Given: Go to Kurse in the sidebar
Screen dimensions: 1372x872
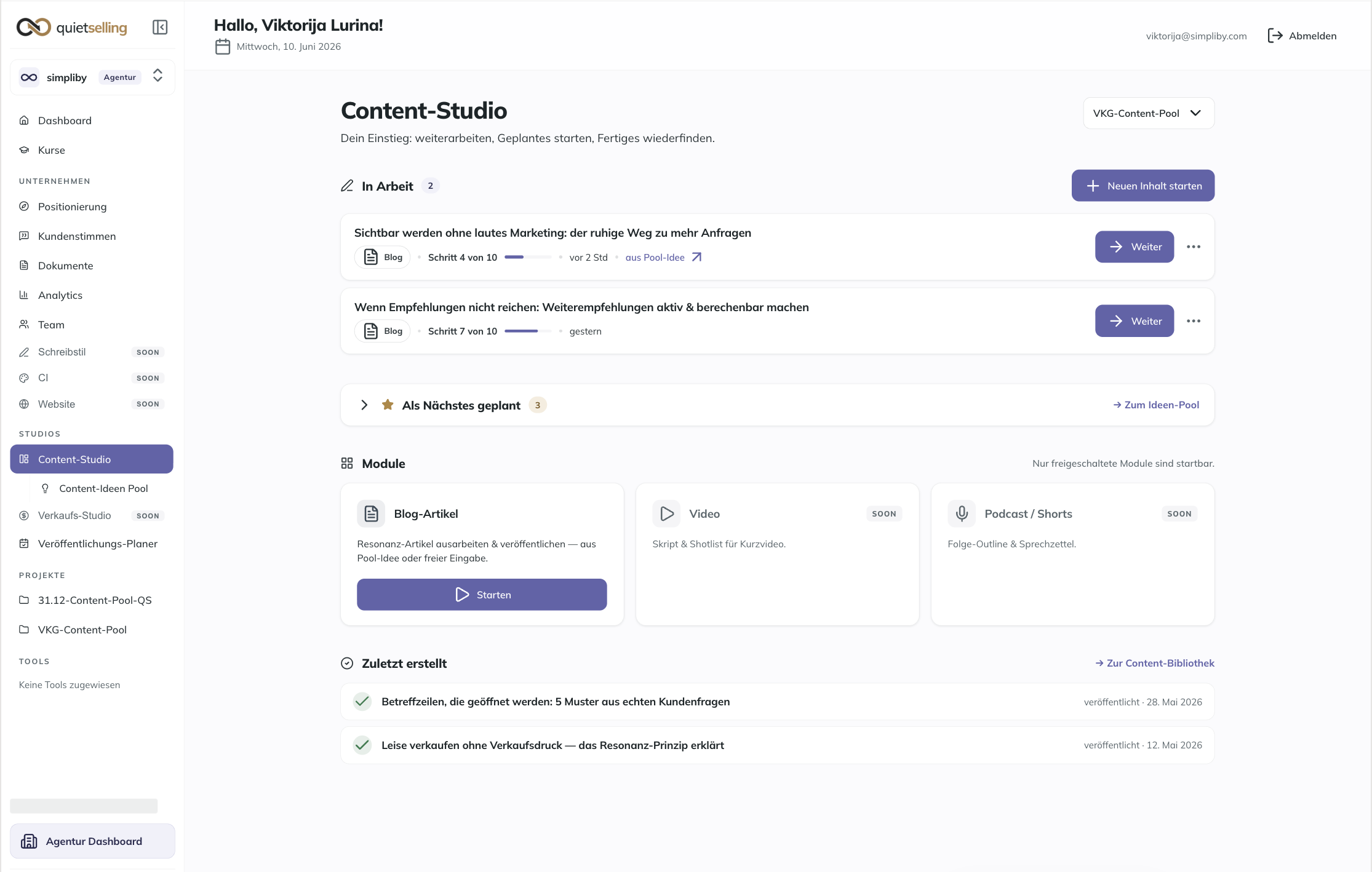Looking at the screenshot, I should click(92, 150).
